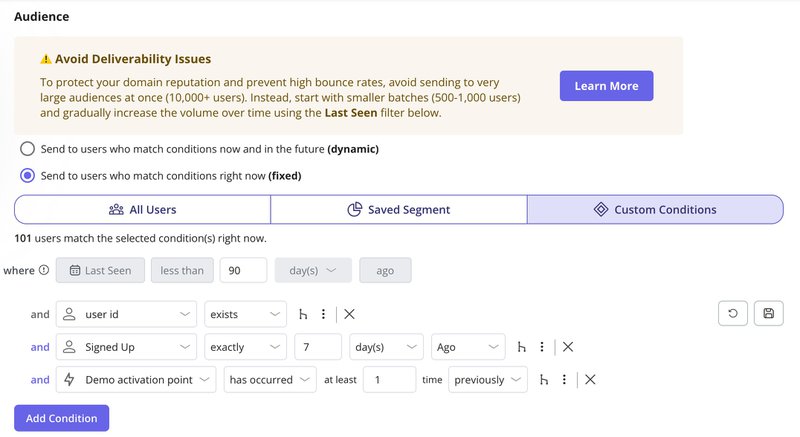
Task: Open the 'exists' operator dropdown
Action: pyautogui.click(x=245, y=314)
